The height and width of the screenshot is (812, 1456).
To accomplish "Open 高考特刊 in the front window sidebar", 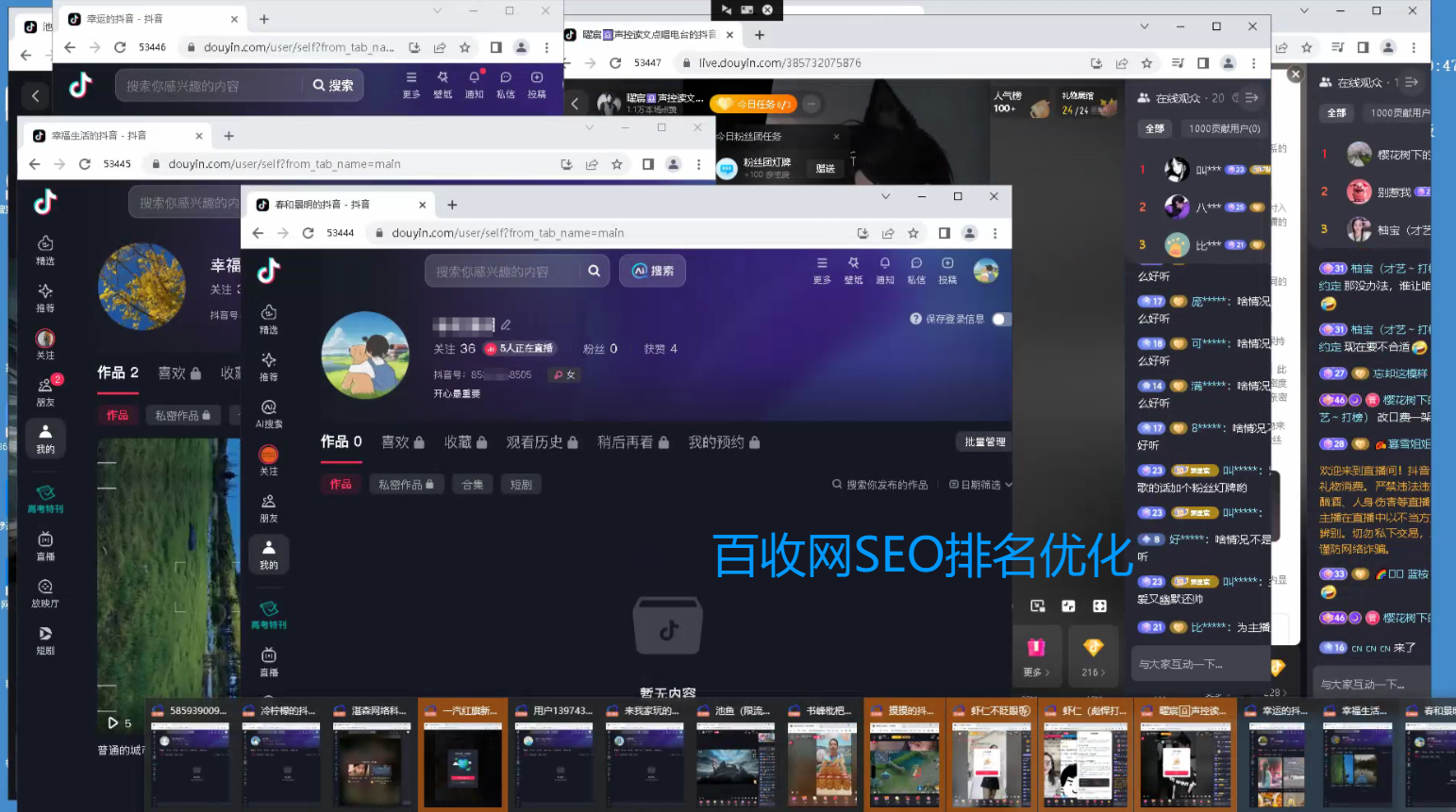I will click(x=269, y=615).
